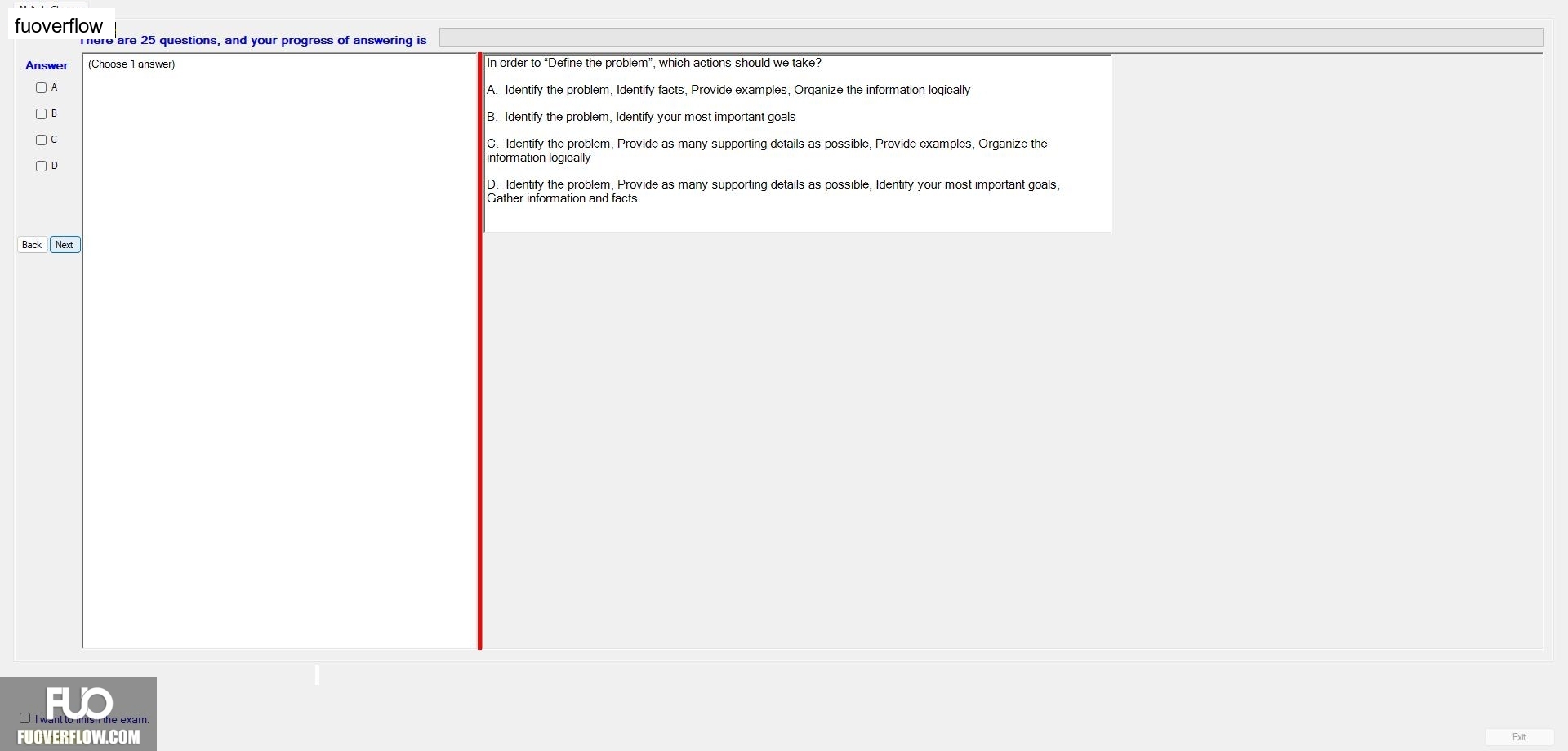Click the answering progress bar
Image resolution: width=1568 pixels, height=751 pixels.
[991, 38]
